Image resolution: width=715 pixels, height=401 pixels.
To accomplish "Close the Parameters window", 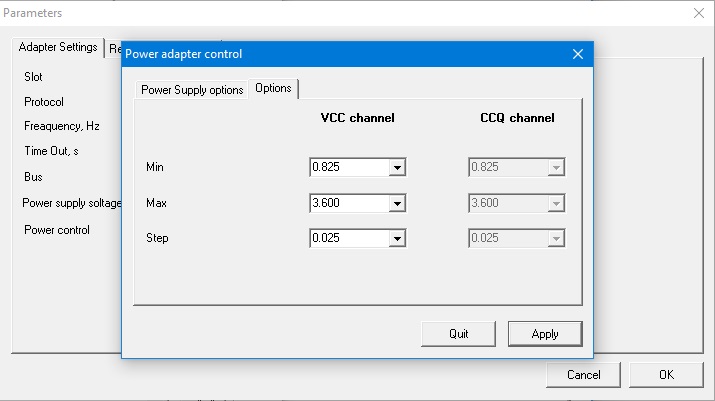I will point(698,13).
